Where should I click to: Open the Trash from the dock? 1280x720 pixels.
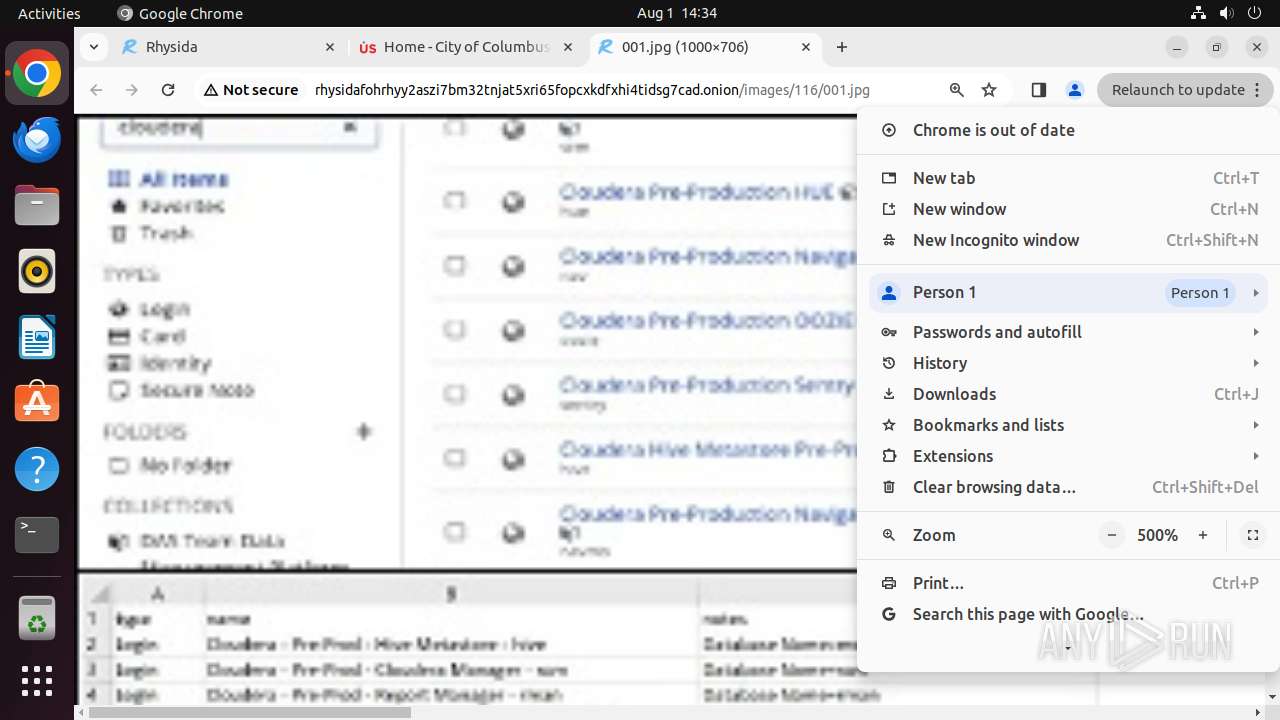coord(37,617)
